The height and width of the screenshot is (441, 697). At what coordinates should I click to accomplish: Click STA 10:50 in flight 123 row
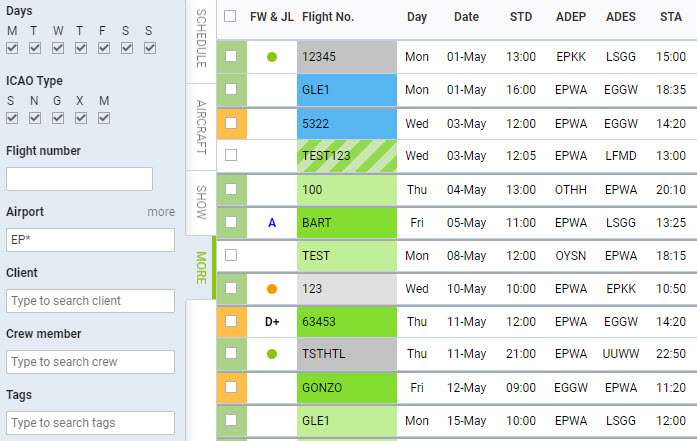[x=671, y=289]
